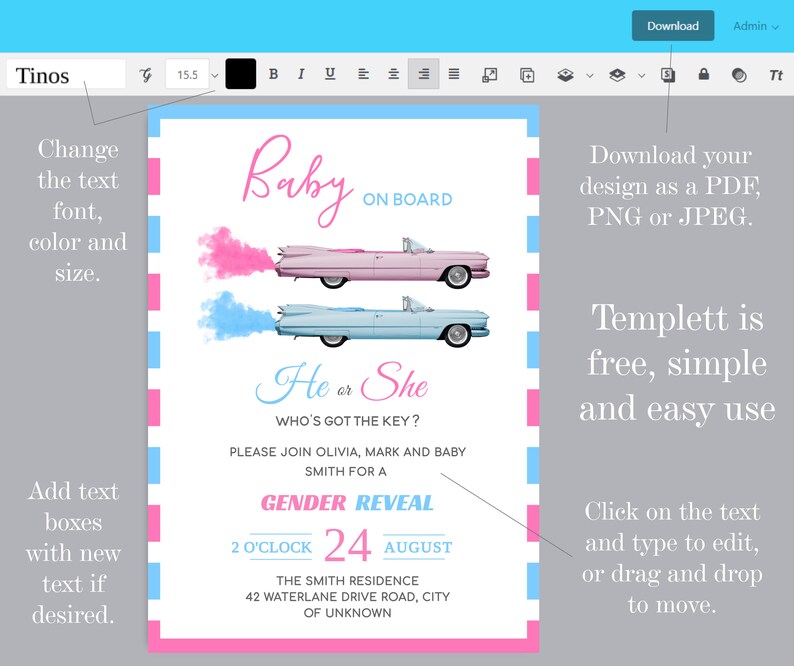Open the opacity transparency control
The image size is (794, 666).
[x=739, y=75]
